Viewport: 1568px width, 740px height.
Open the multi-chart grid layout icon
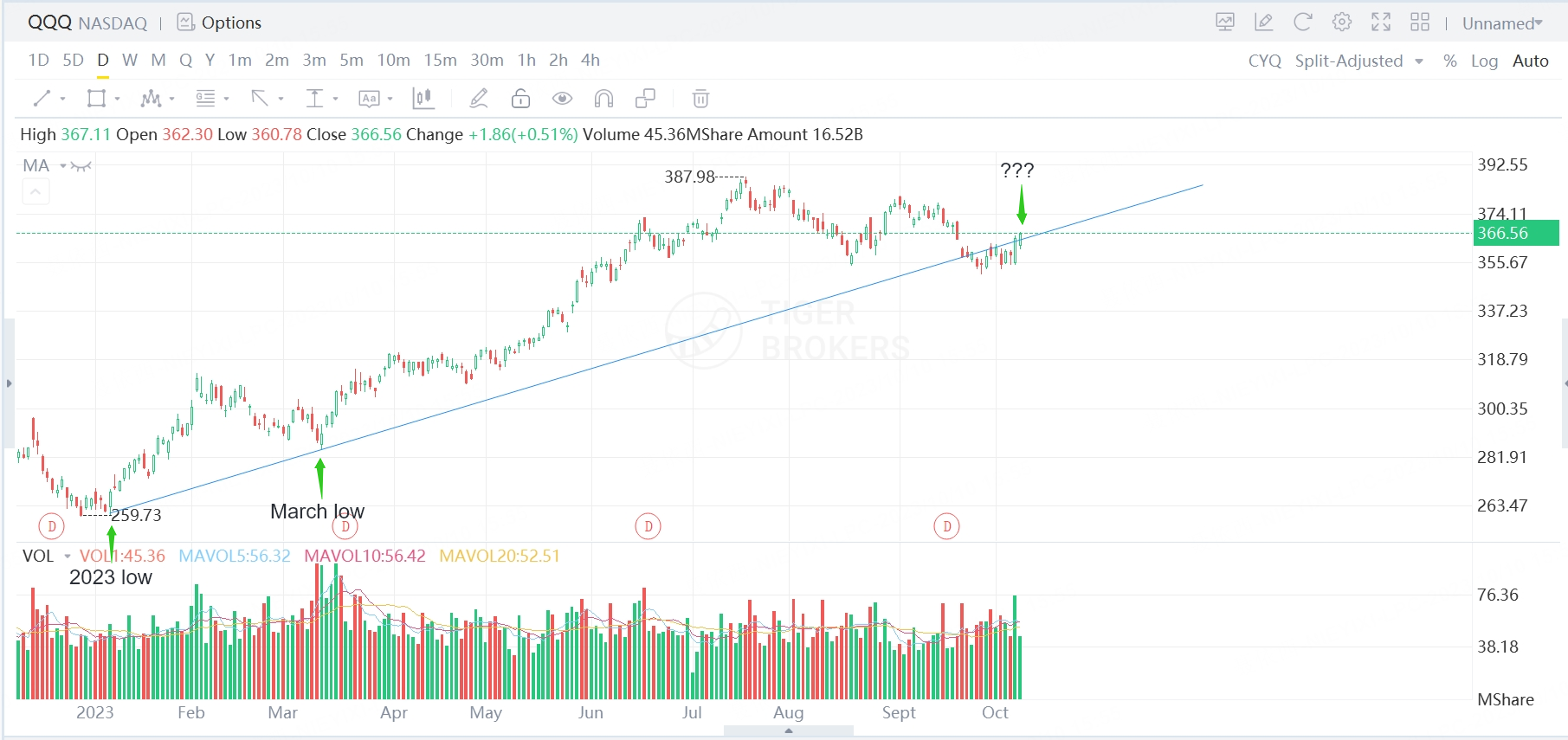coord(1419,23)
